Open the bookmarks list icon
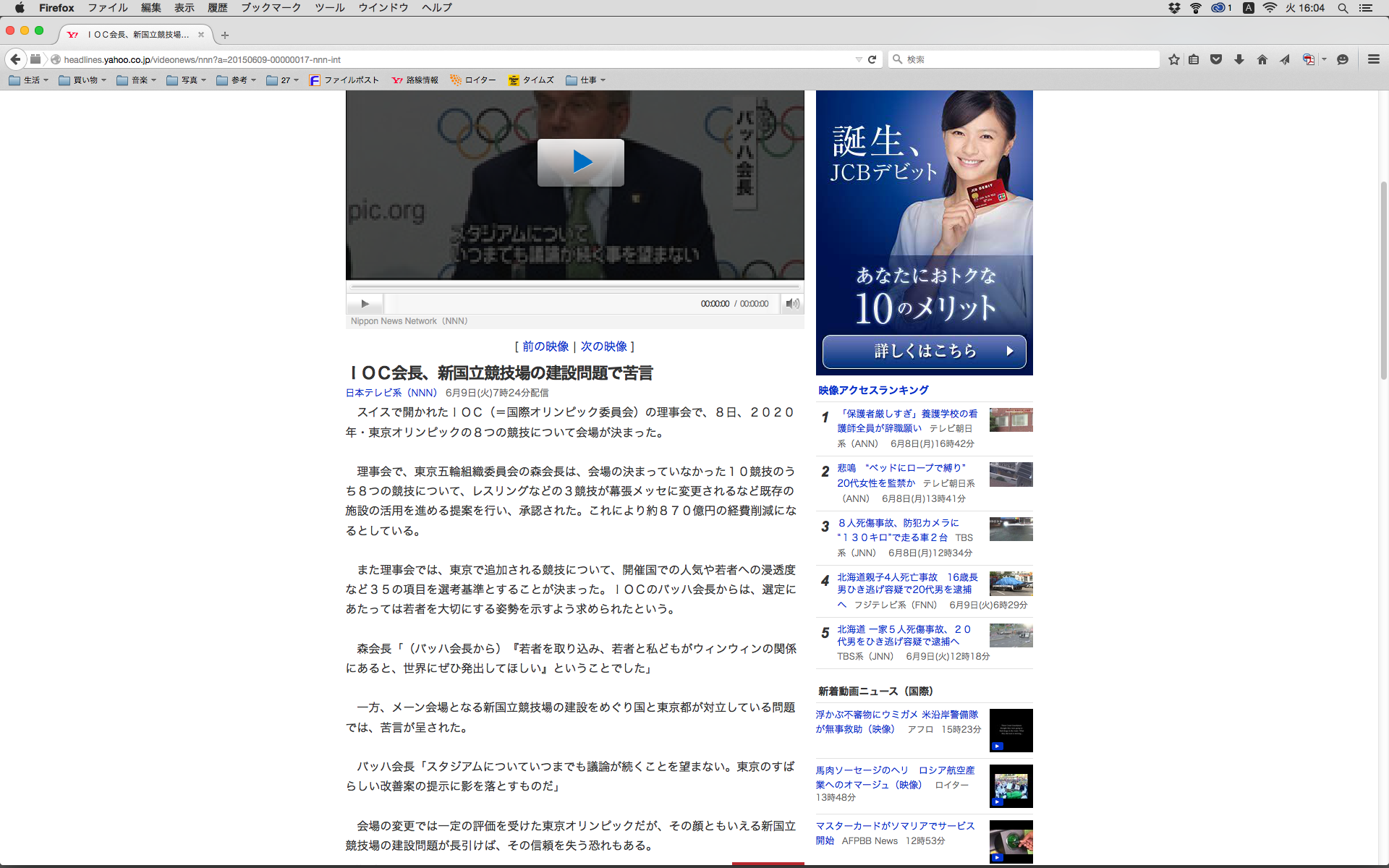Screen dimensions: 1389x868 tap(1194, 59)
